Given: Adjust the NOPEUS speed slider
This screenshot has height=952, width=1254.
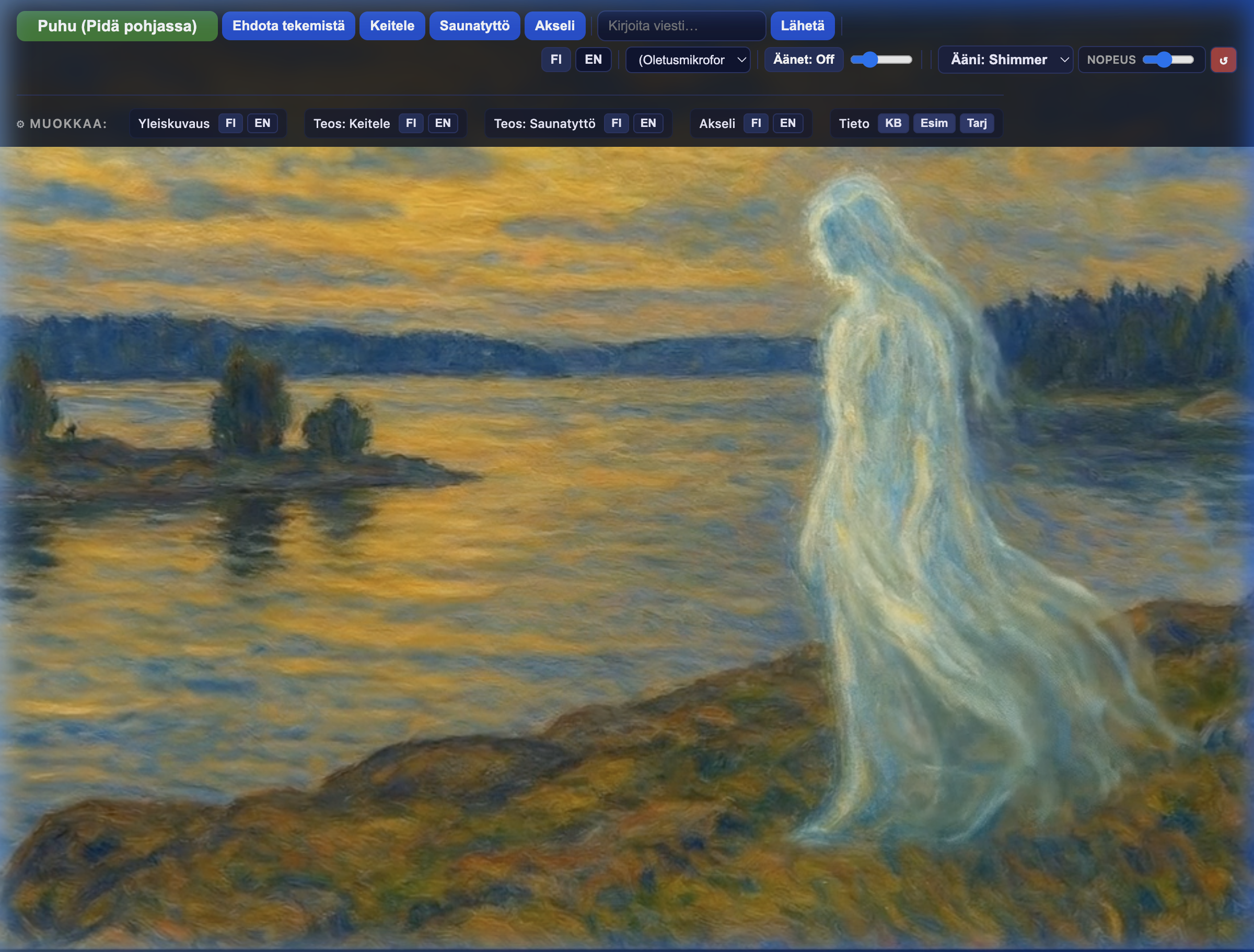Looking at the screenshot, I should 1164,60.
